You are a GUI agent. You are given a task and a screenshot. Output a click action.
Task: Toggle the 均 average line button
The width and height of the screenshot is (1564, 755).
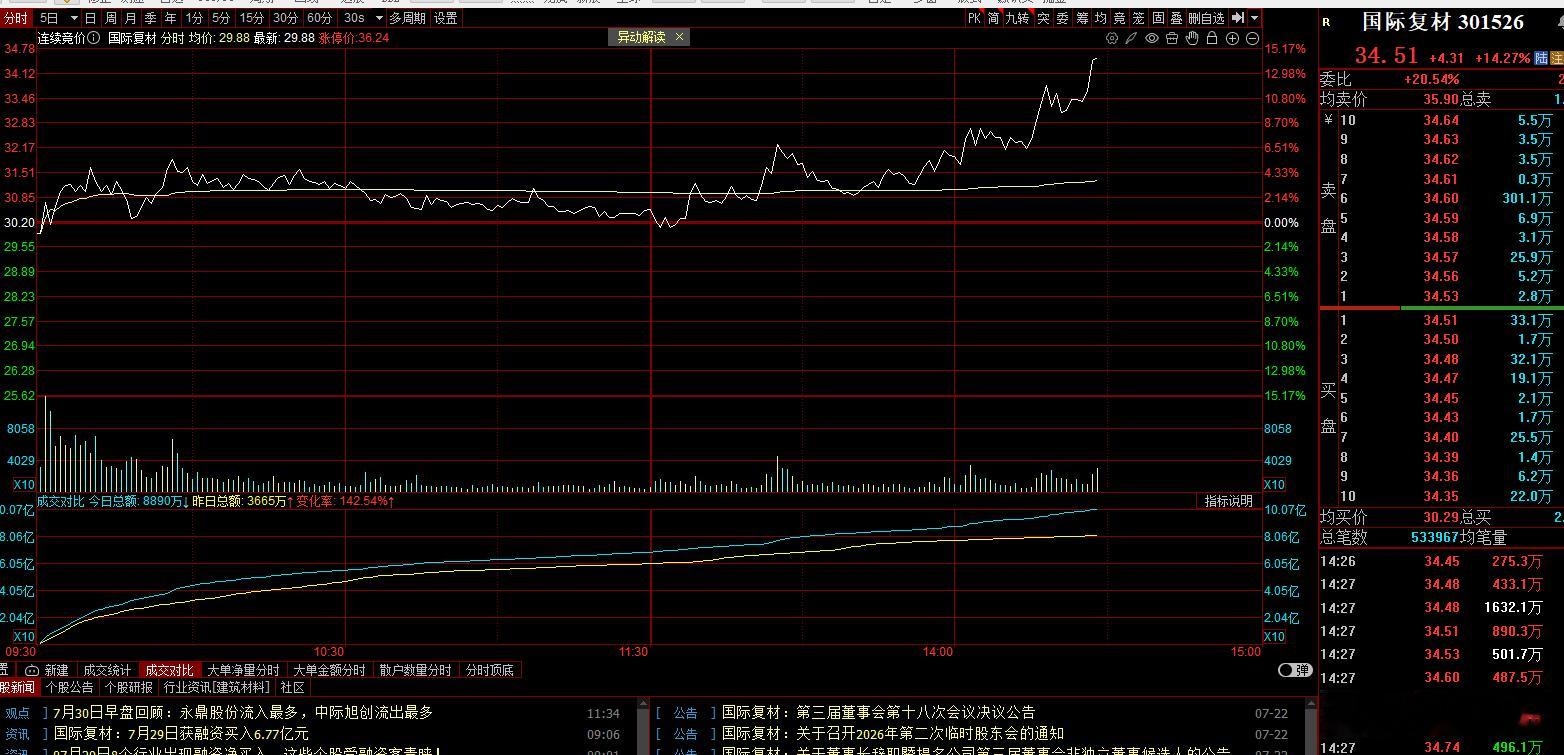tap(1101, 18)
